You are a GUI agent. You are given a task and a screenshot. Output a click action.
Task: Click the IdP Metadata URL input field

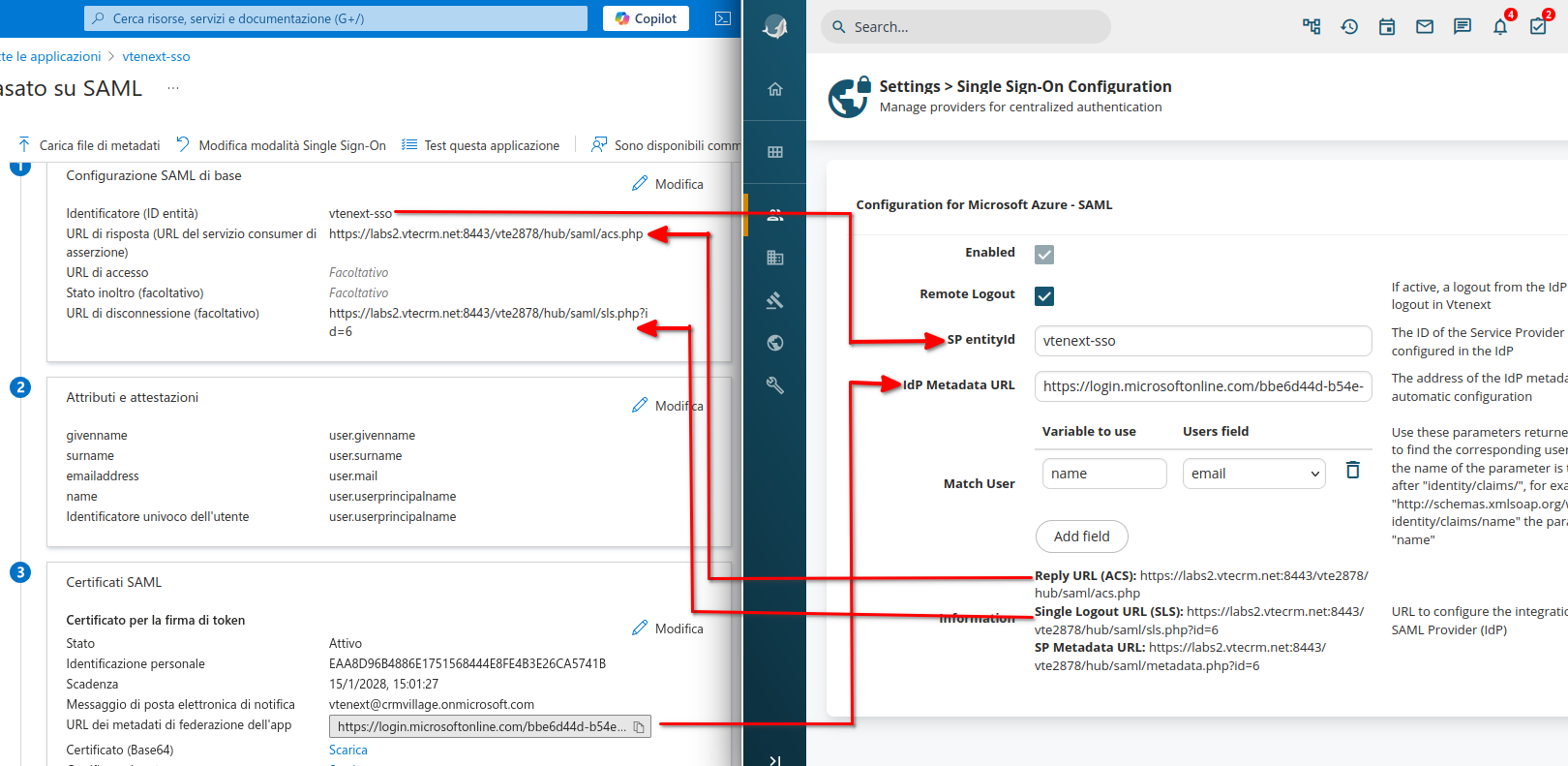pyautogui.click(x=1203, y=386)
